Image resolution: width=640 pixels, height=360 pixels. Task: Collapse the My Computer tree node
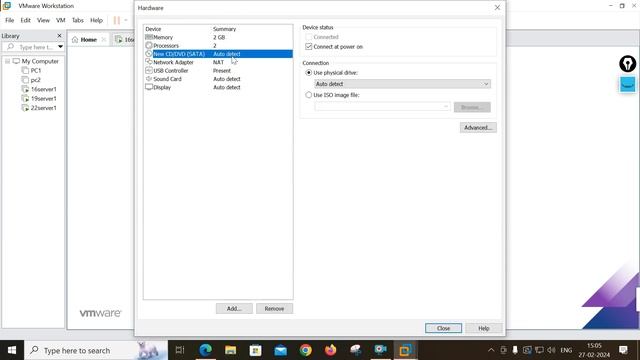pyautogui.click(x=7, y=61)
